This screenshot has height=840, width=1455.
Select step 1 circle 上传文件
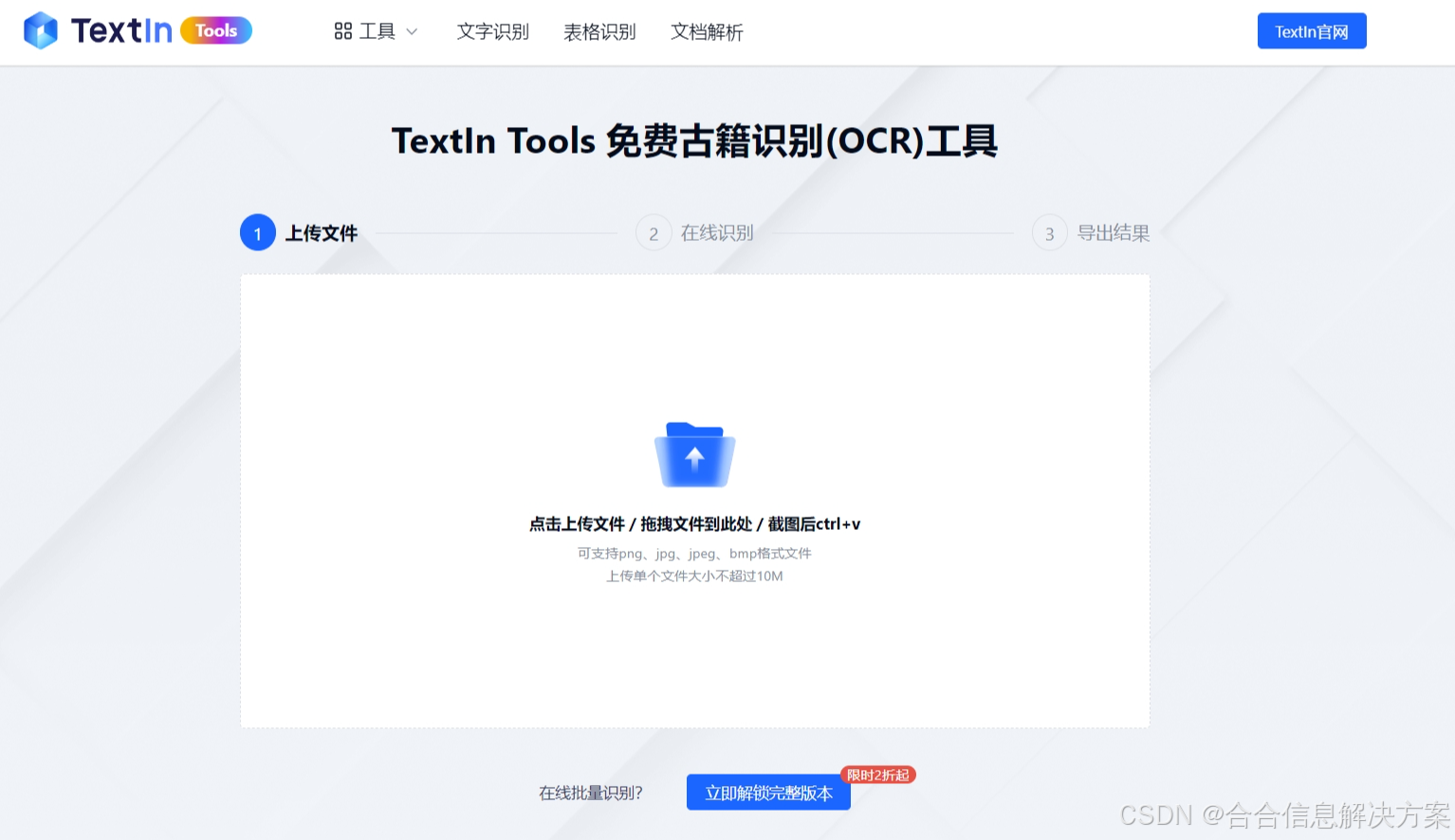point(258,233)
